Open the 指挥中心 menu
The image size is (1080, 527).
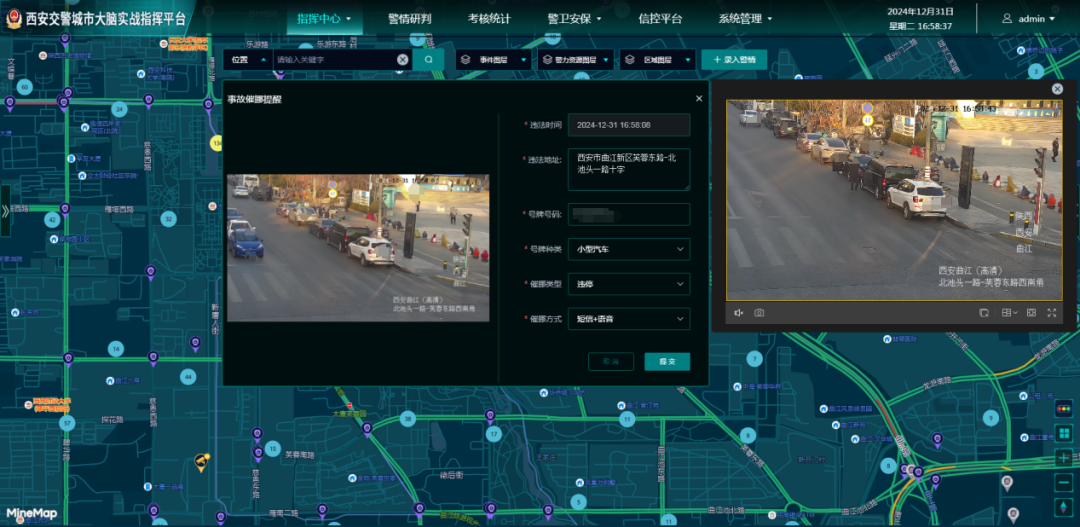(324, 19)
